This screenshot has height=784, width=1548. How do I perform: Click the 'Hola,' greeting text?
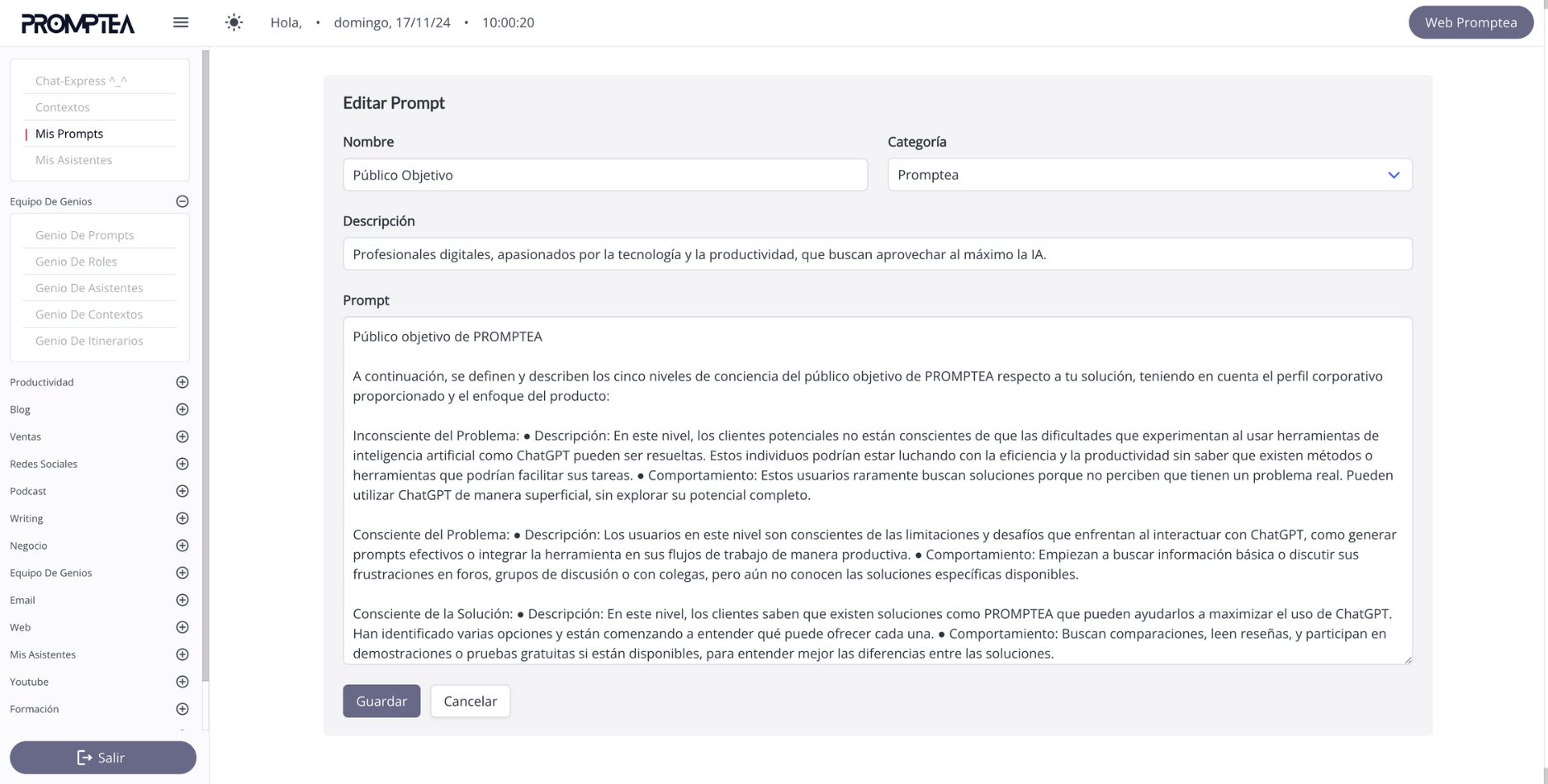286,22
